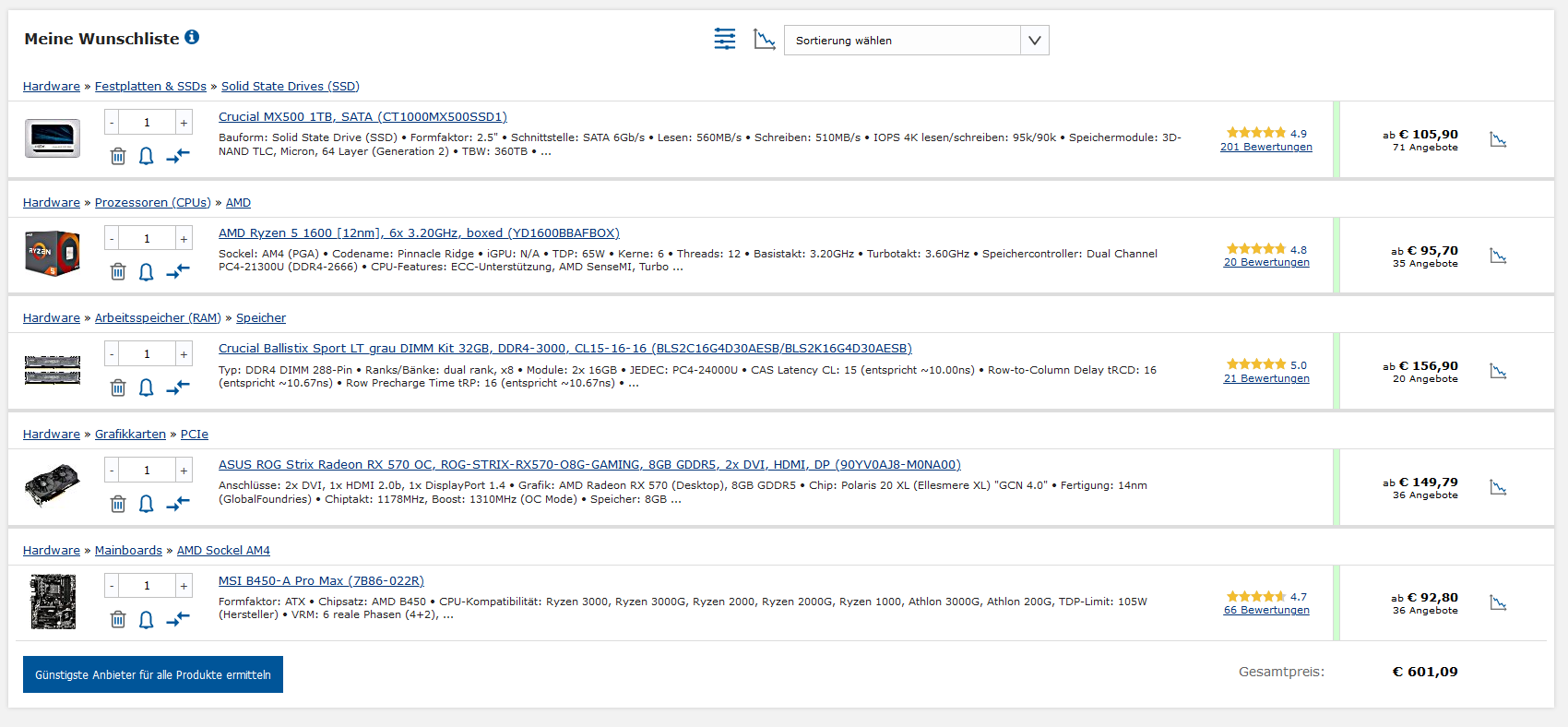Viewport: 1568px width, 727px height.
Task: Decrease quantity of ASUS ROG Strix RX 570
Action: click(x=112, y=471)
